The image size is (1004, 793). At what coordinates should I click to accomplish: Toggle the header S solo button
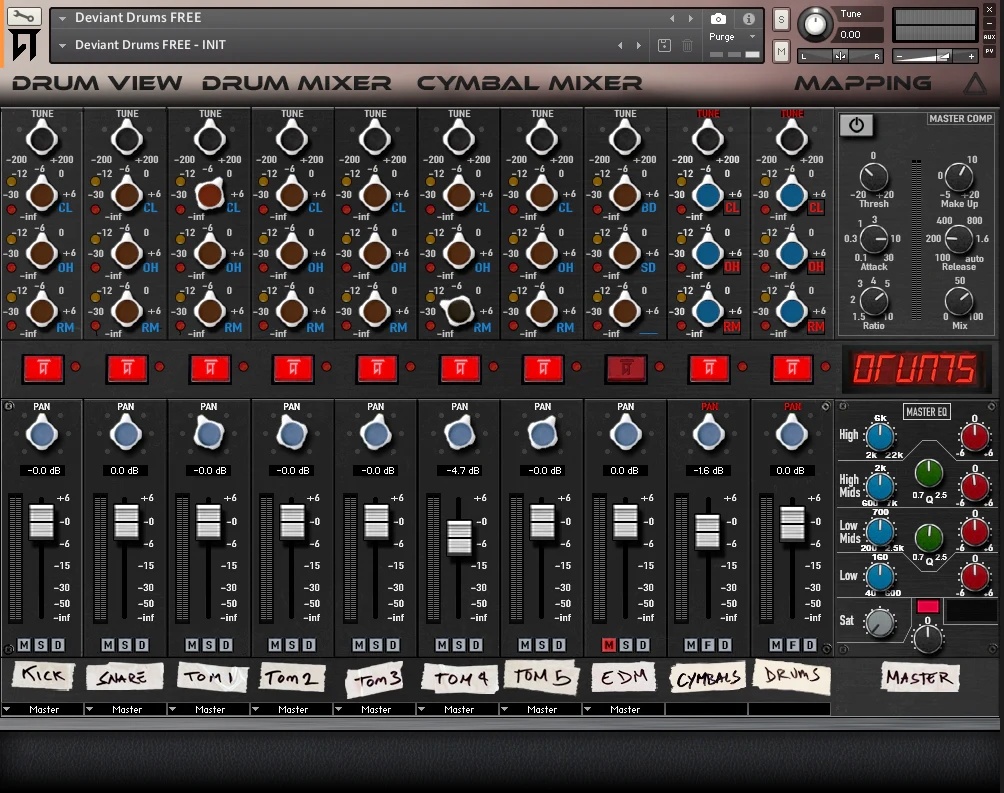pyautogui.click(x=781, y=19)
